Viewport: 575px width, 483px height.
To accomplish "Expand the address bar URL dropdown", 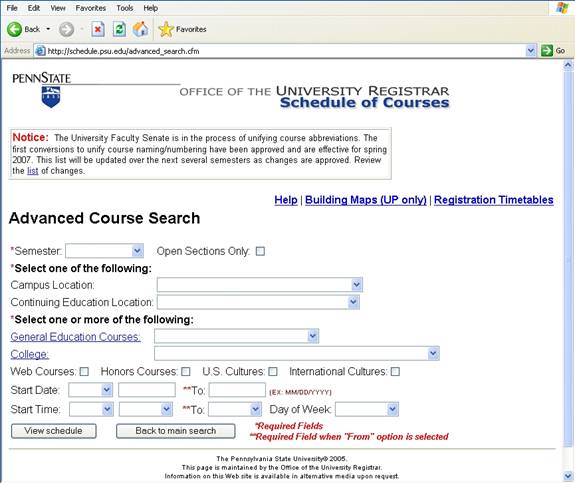I will [x=531, y=51].
